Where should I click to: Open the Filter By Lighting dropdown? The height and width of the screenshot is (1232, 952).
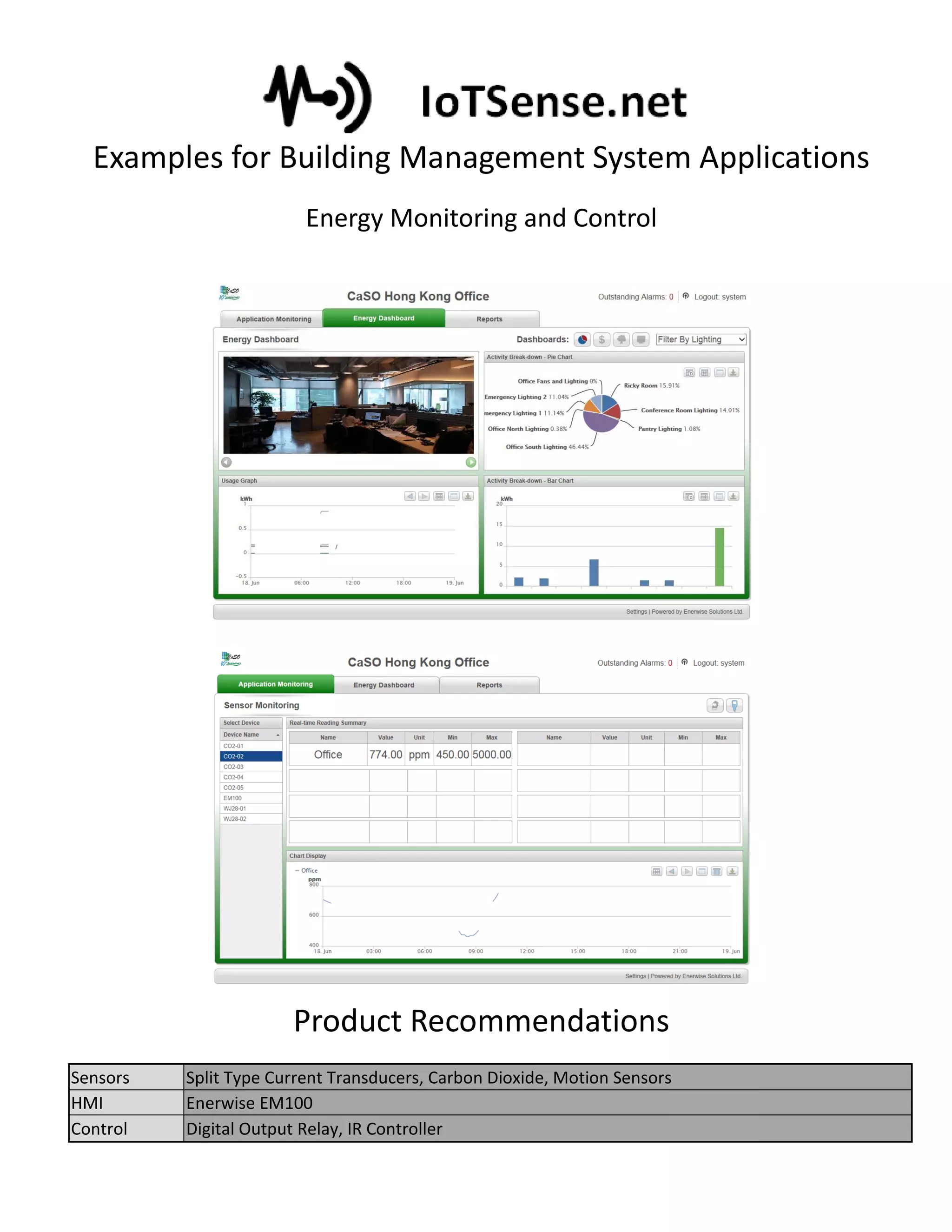(x=701, y=339)
